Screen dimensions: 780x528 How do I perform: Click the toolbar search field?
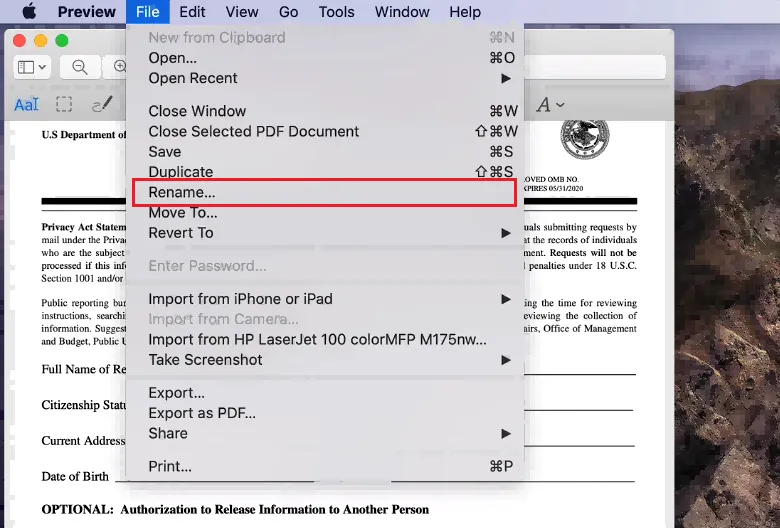click(x=594, y=67)
